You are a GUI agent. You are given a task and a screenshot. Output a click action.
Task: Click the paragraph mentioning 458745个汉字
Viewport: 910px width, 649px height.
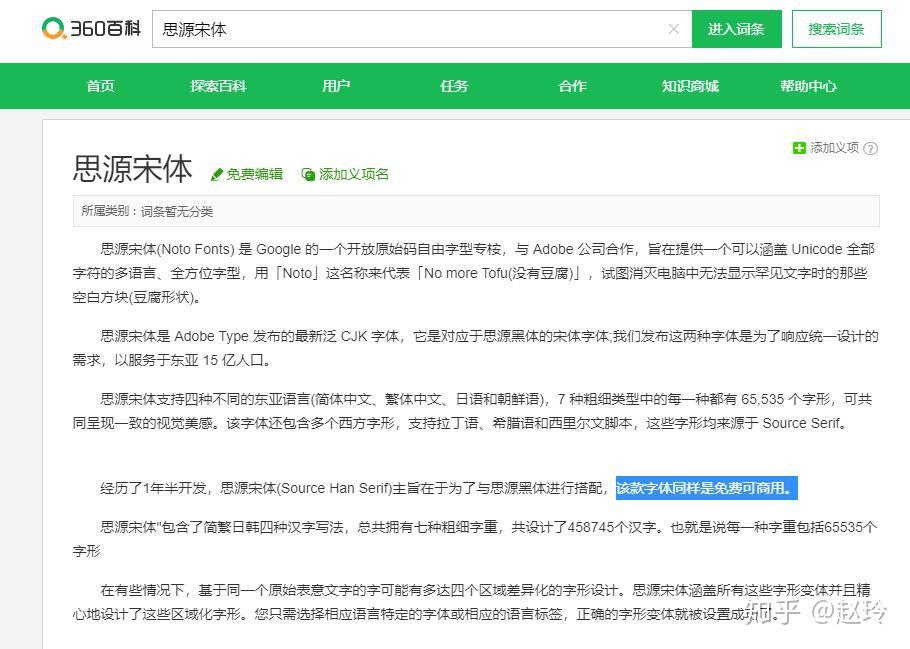tap(475, 539)
